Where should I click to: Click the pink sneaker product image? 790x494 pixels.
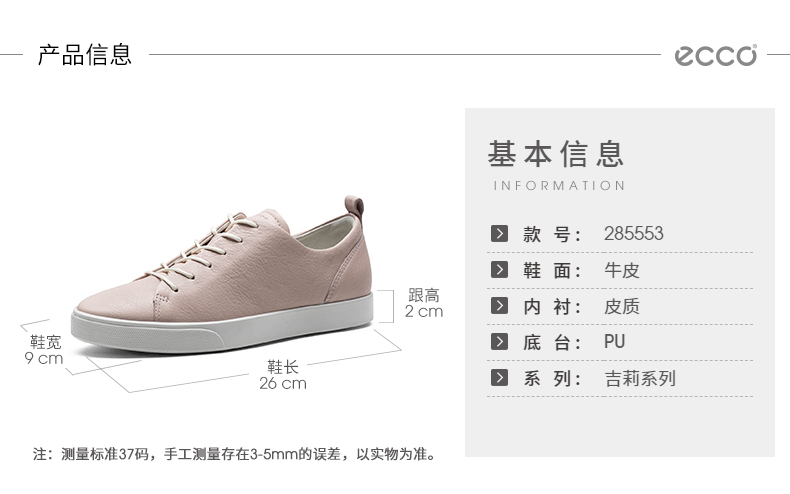pyautogui.click(x=223, y=275)
